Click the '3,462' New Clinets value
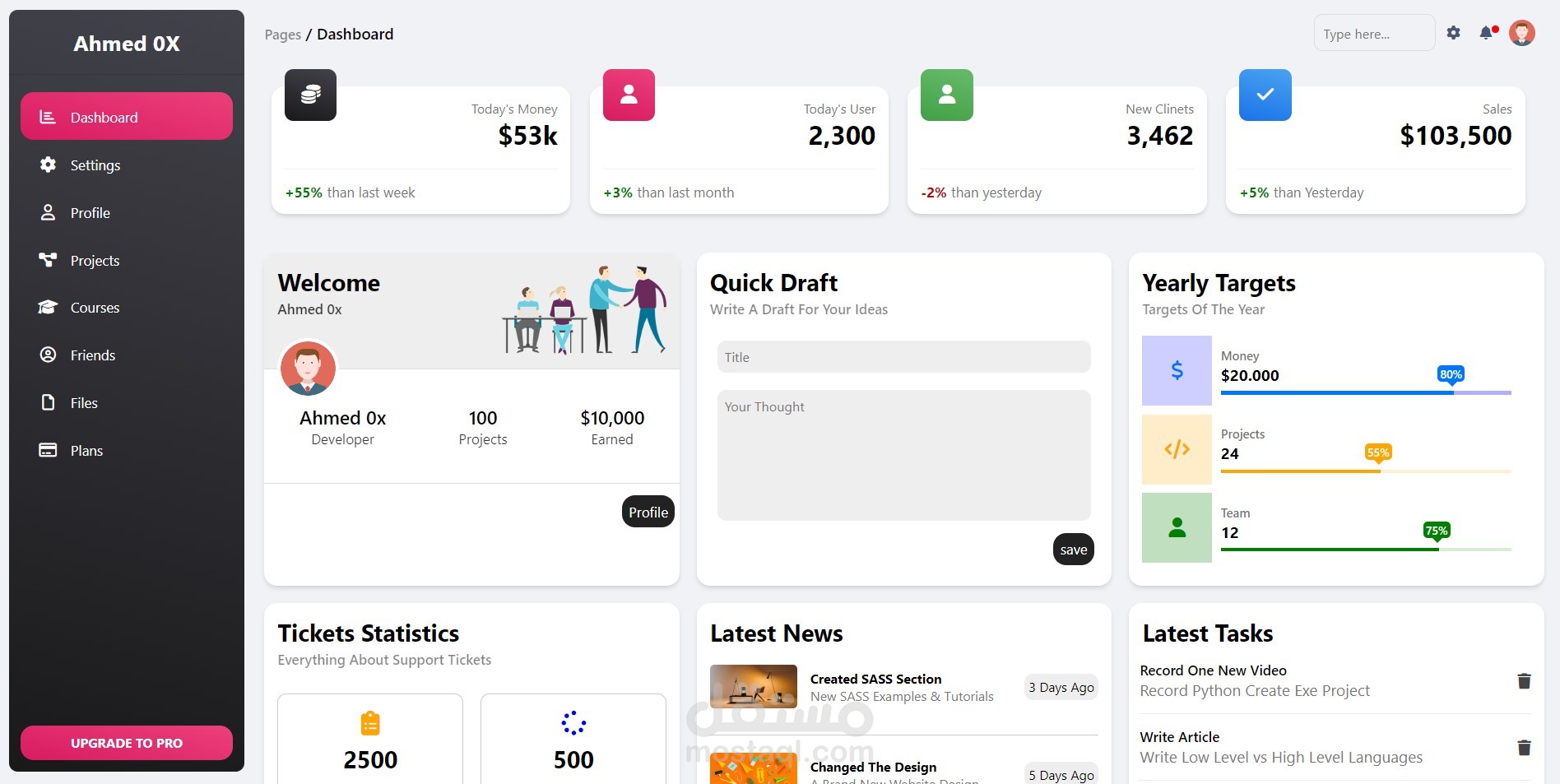The image size is (1560, 784). tap(1160, 136)
